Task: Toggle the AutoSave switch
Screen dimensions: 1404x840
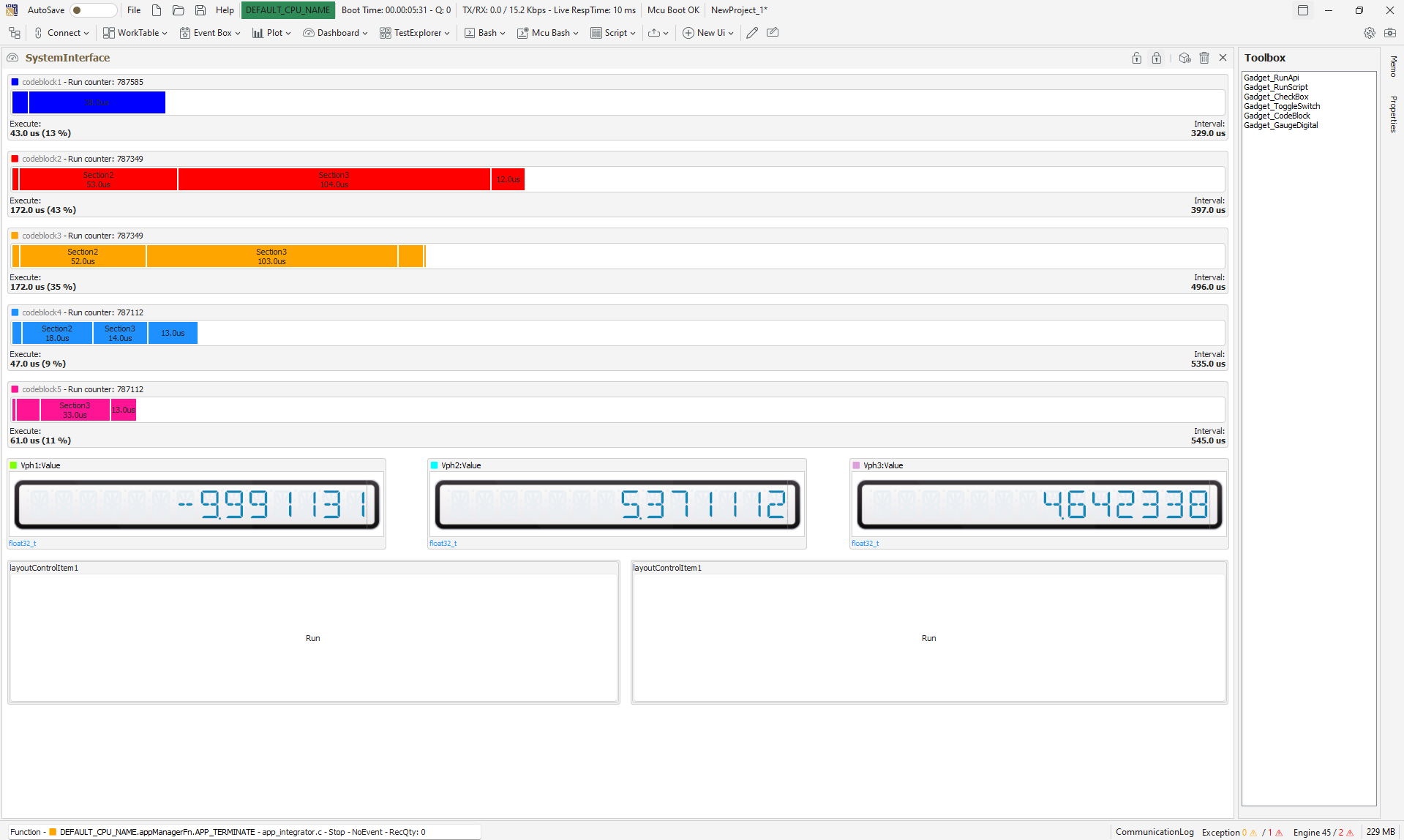Action: tap(93, 10)
